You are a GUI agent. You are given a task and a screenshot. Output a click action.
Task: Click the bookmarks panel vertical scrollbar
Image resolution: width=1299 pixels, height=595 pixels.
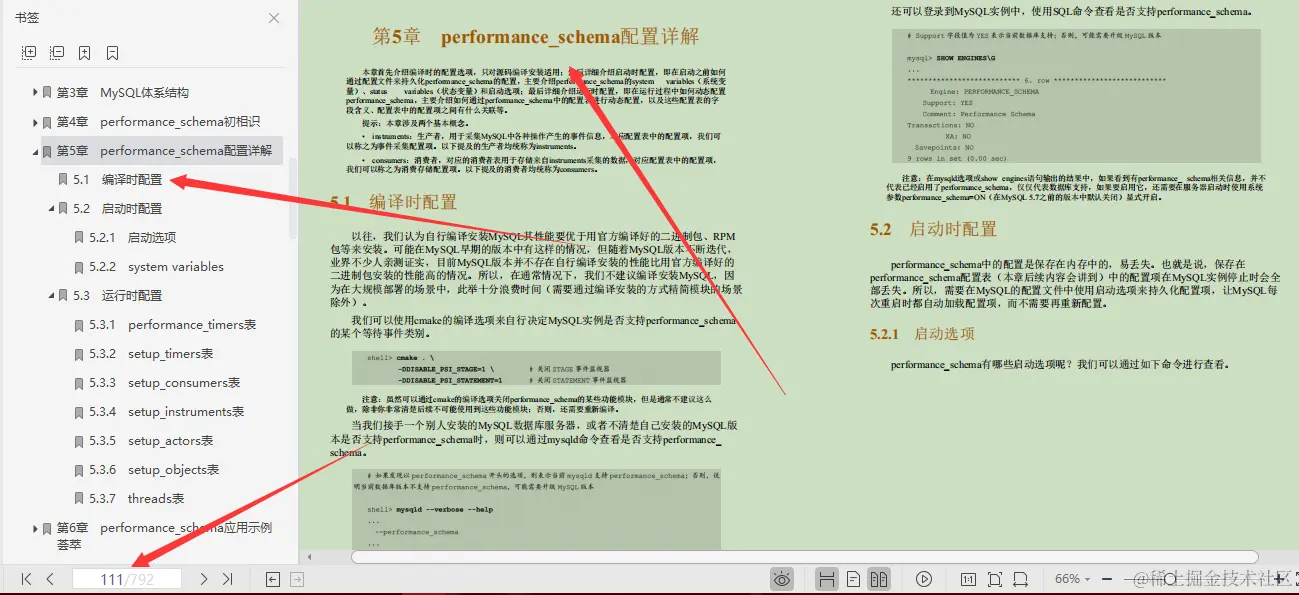[x=292, y=198]
